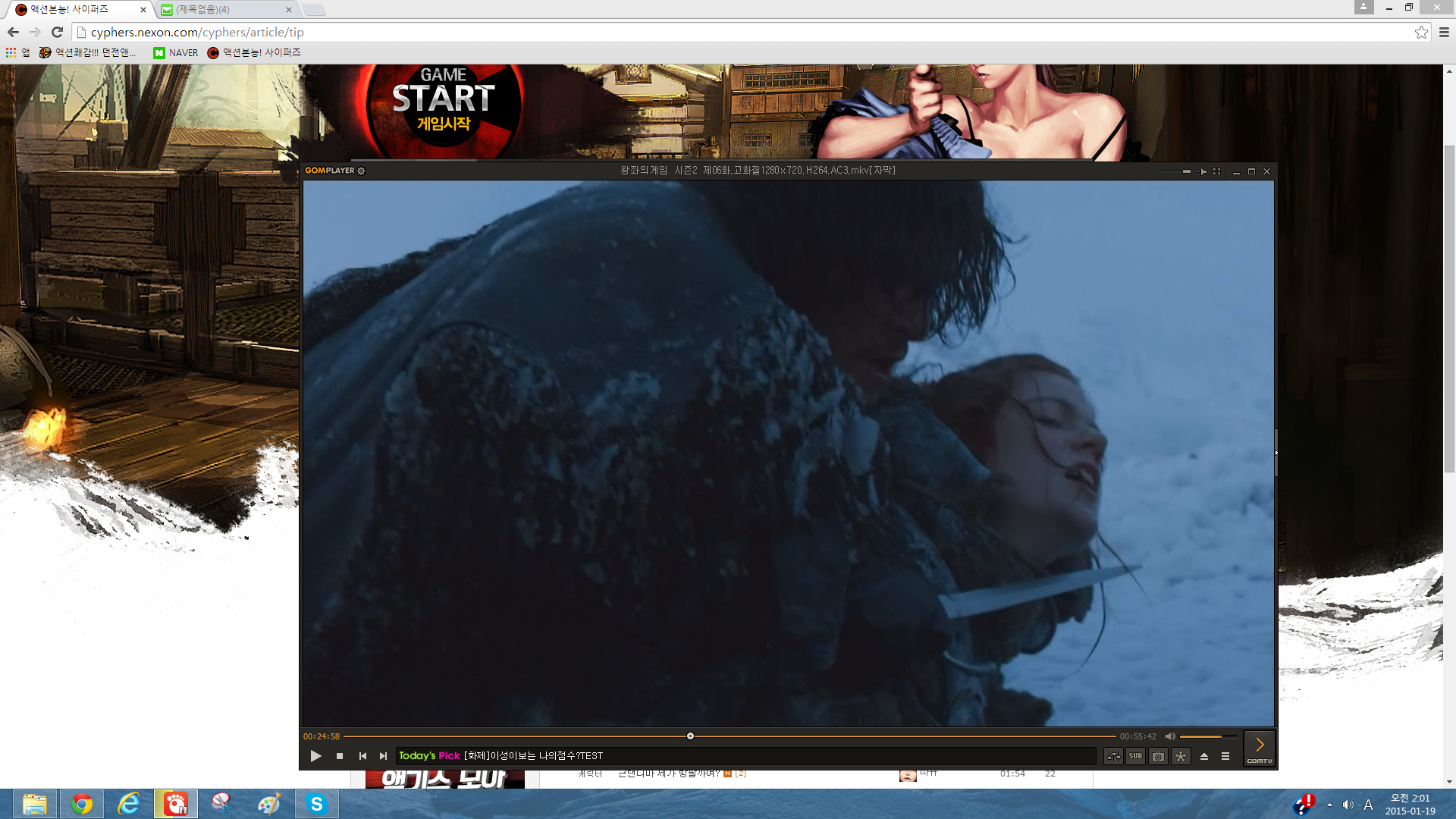Skip to the previous track
Screen dimensions: 1456x819
point(362,756)
